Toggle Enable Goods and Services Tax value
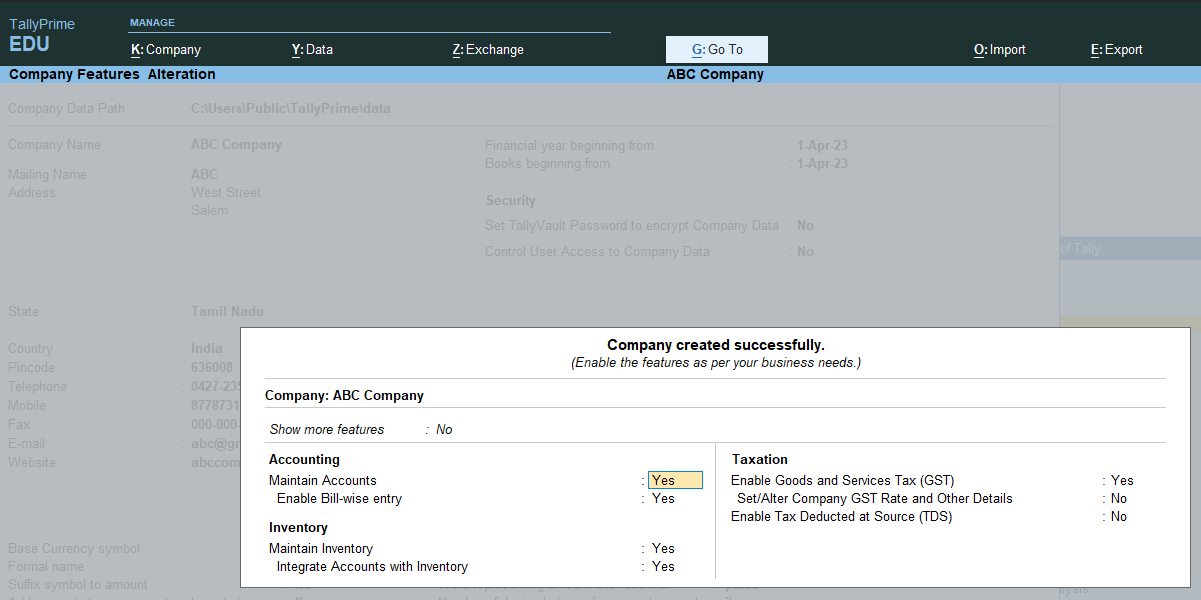This screenshot has height=600, width=1201. (1122, 480)
